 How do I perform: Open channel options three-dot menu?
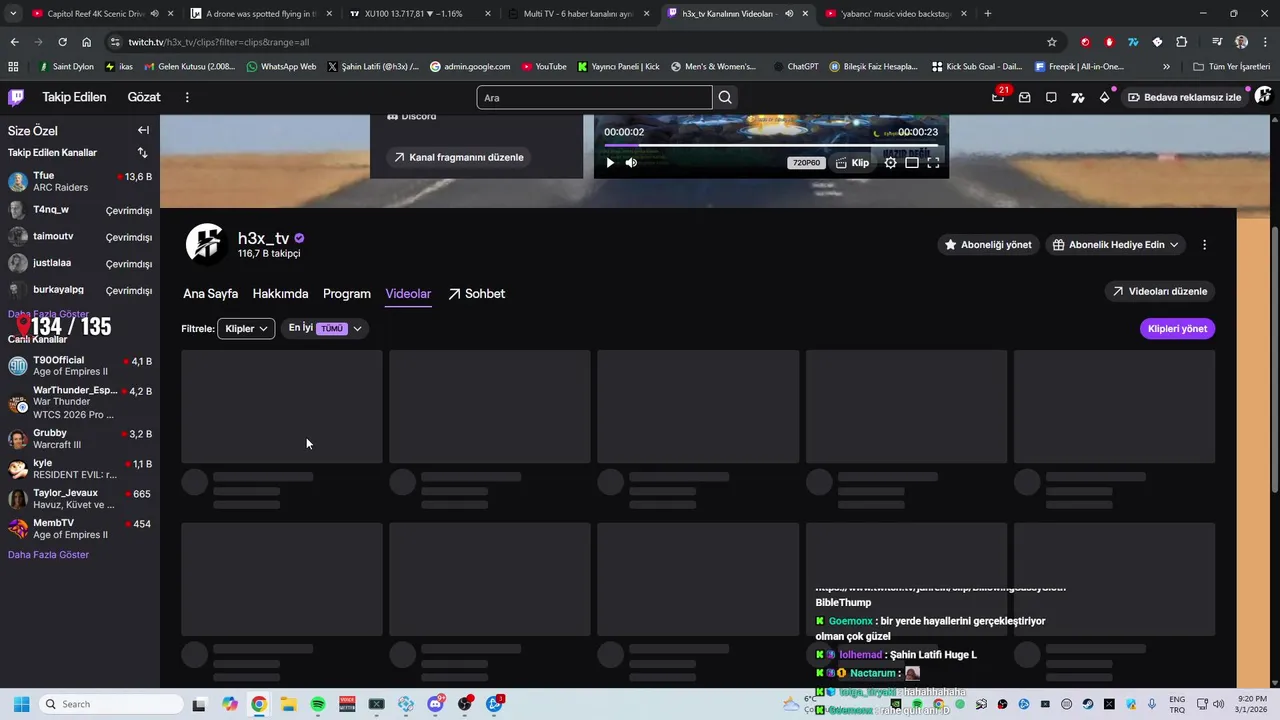click(1204, 245)
